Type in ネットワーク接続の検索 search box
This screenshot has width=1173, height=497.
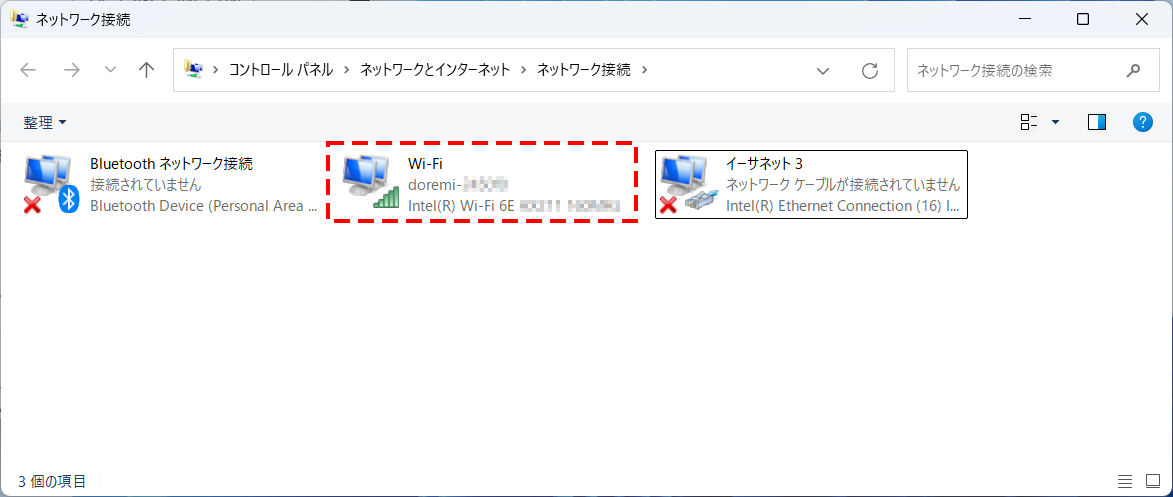click(1010, 70)
